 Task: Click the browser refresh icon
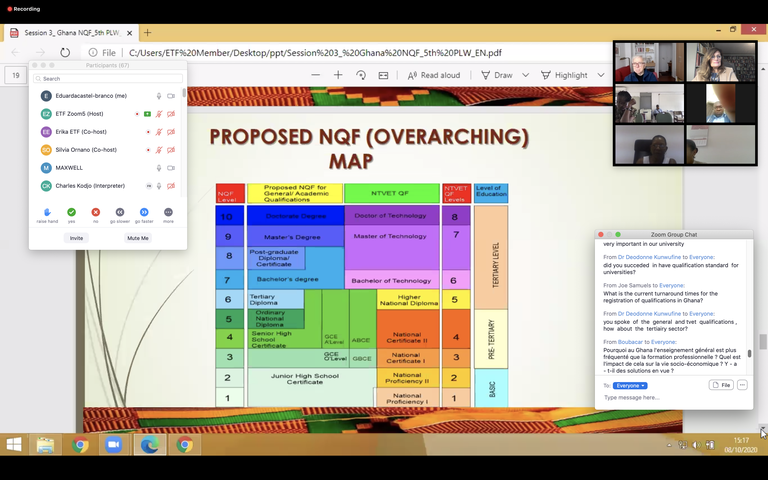tap(65, 53)
